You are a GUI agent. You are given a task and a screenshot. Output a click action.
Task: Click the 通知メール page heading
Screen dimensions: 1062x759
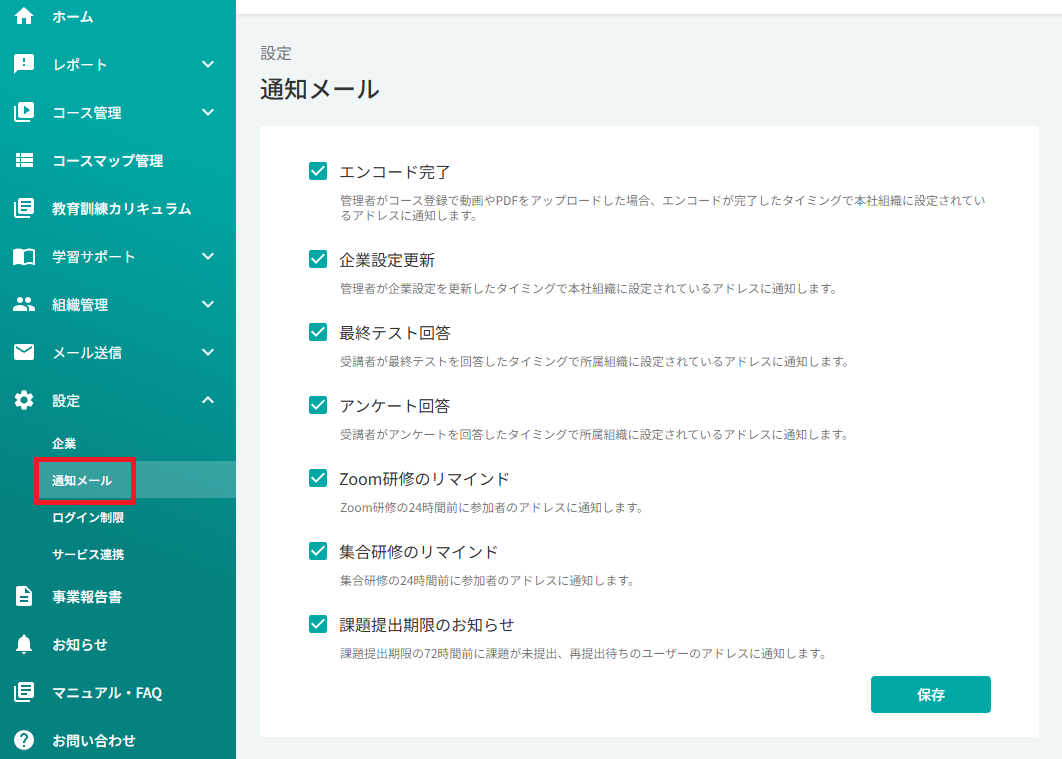pos(320,89)
